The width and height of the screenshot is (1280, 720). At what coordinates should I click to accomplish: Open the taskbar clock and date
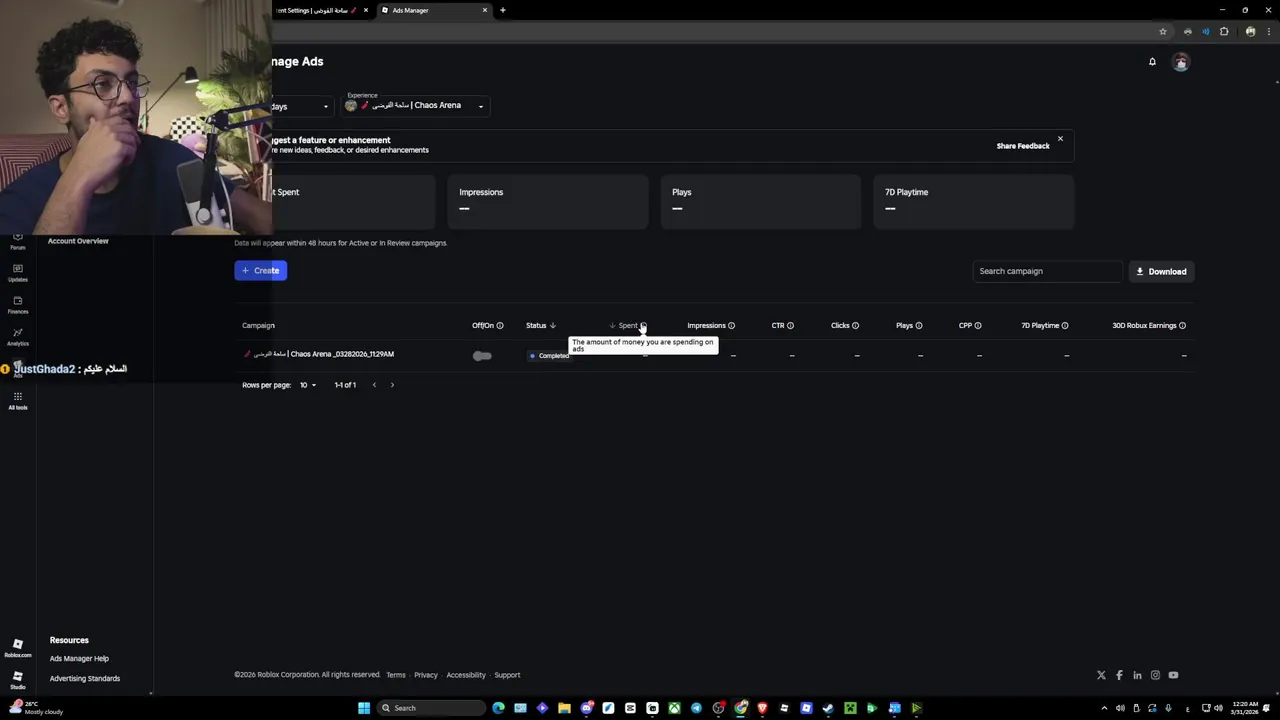tap(1246, 708)
